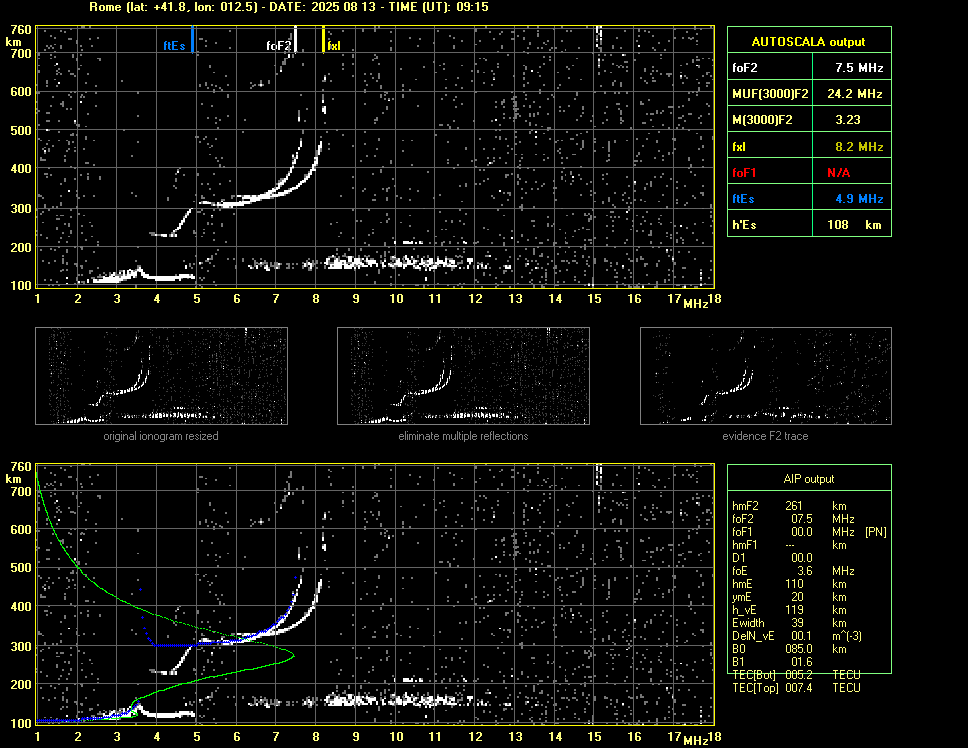This screenshot has width=968, height=748.
Task: Select the 4.9 MHz ftEs value
Action: pos(859,199)
